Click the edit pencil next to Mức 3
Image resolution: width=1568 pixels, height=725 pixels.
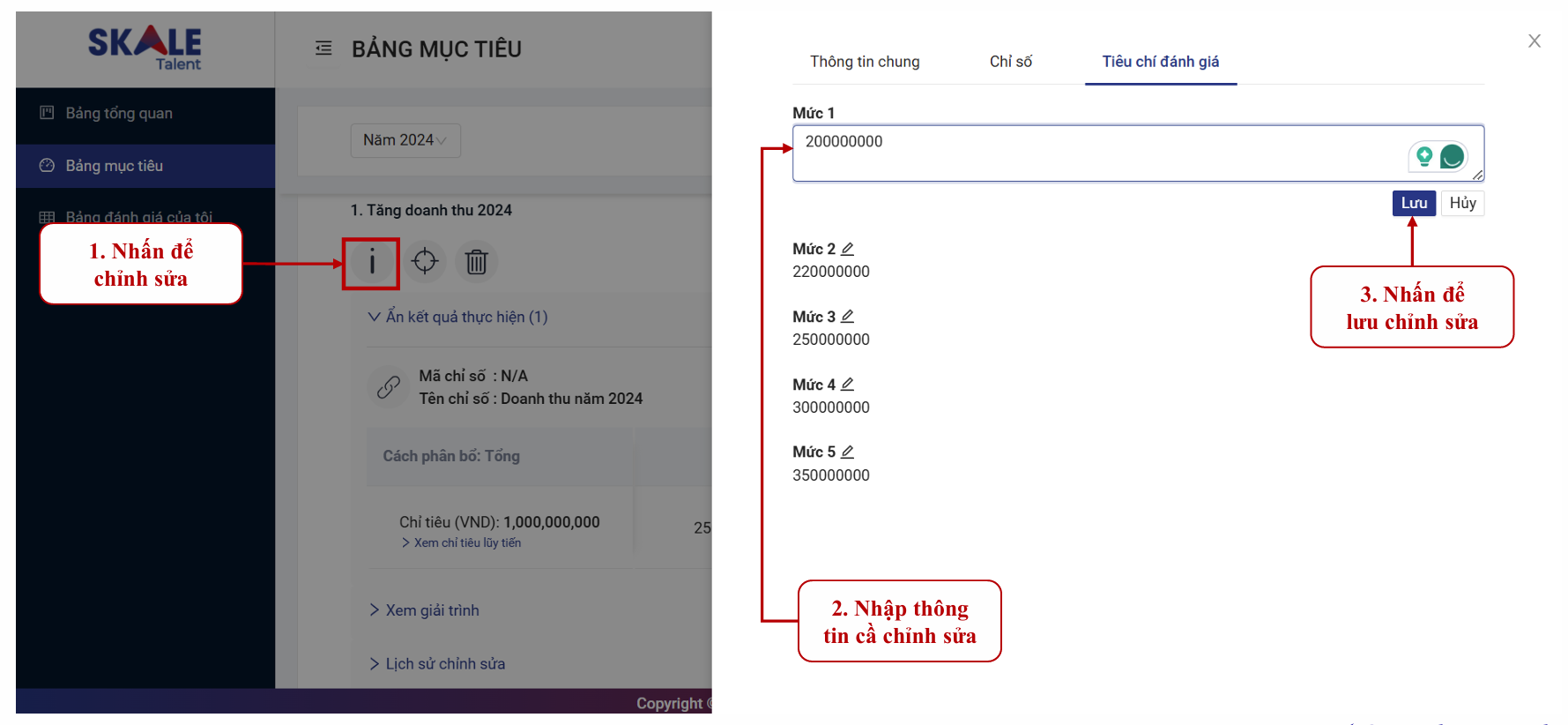pyautogui.click(x=847, y=317)
